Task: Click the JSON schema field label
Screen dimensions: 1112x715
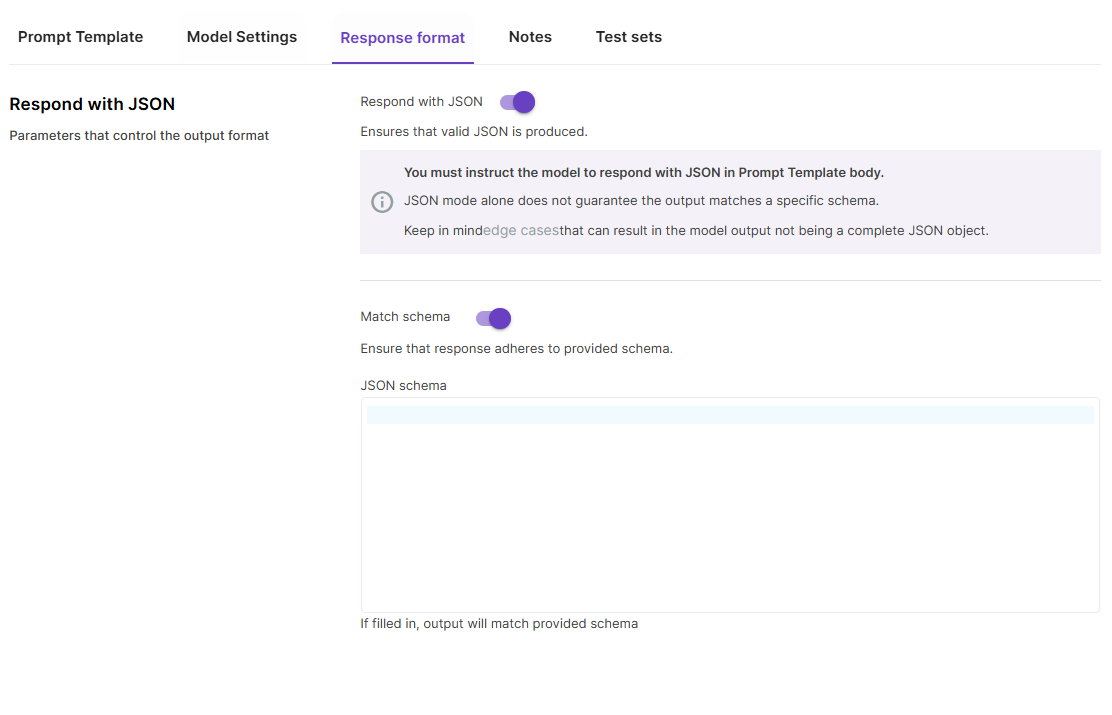Action: pos(403,386)
